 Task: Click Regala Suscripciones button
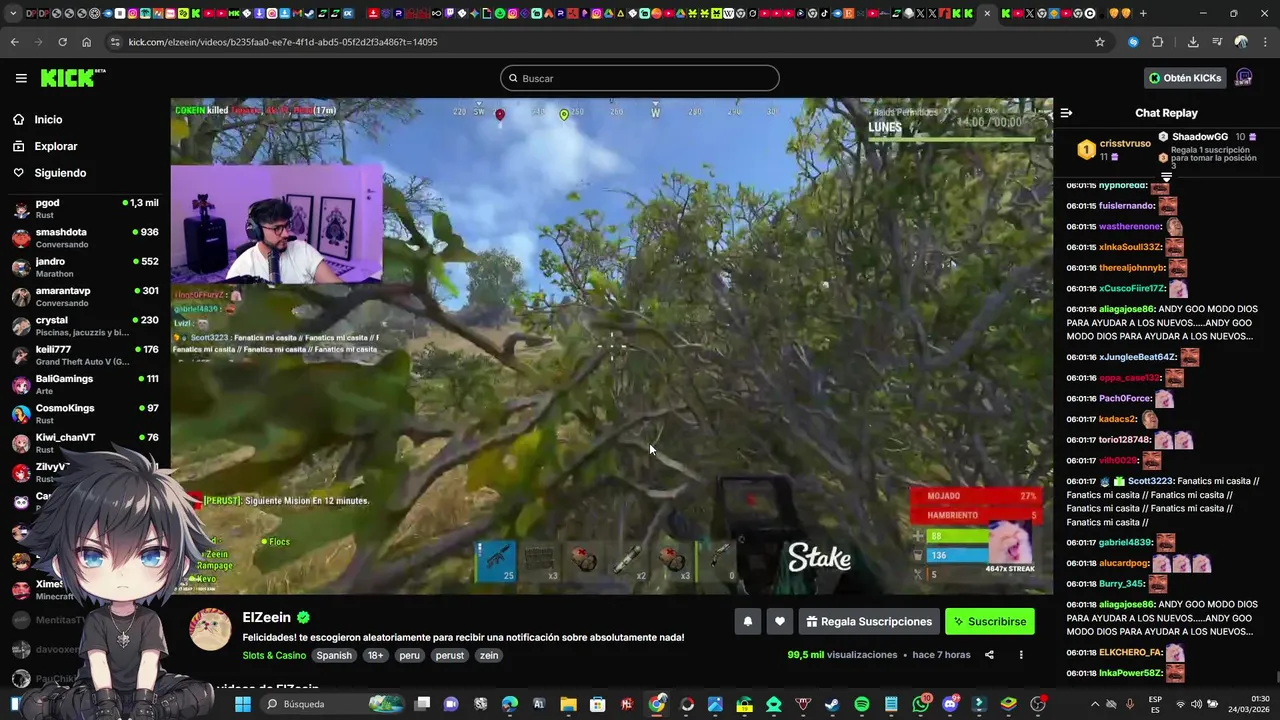point(869,622)
